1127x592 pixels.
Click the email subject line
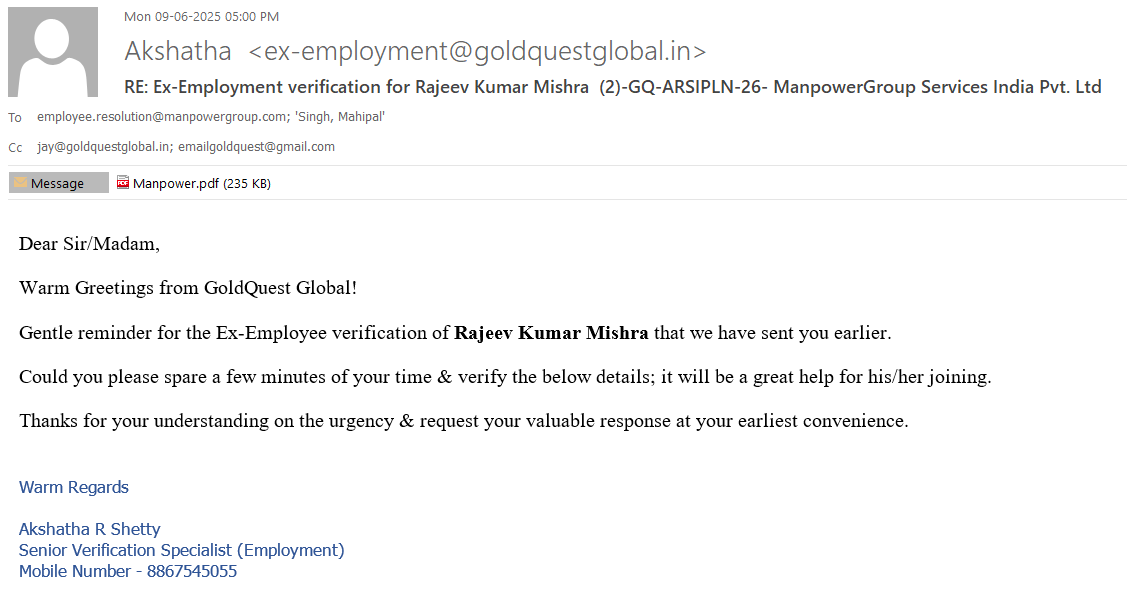(612, 87)
